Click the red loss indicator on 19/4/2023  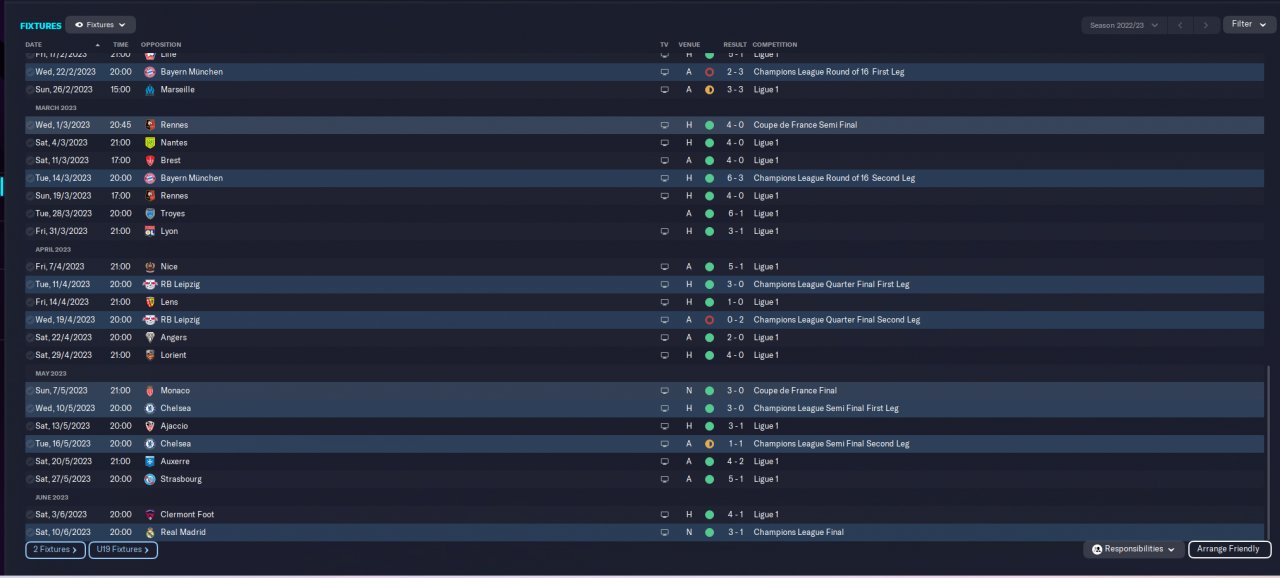click(x=709, y=320)
